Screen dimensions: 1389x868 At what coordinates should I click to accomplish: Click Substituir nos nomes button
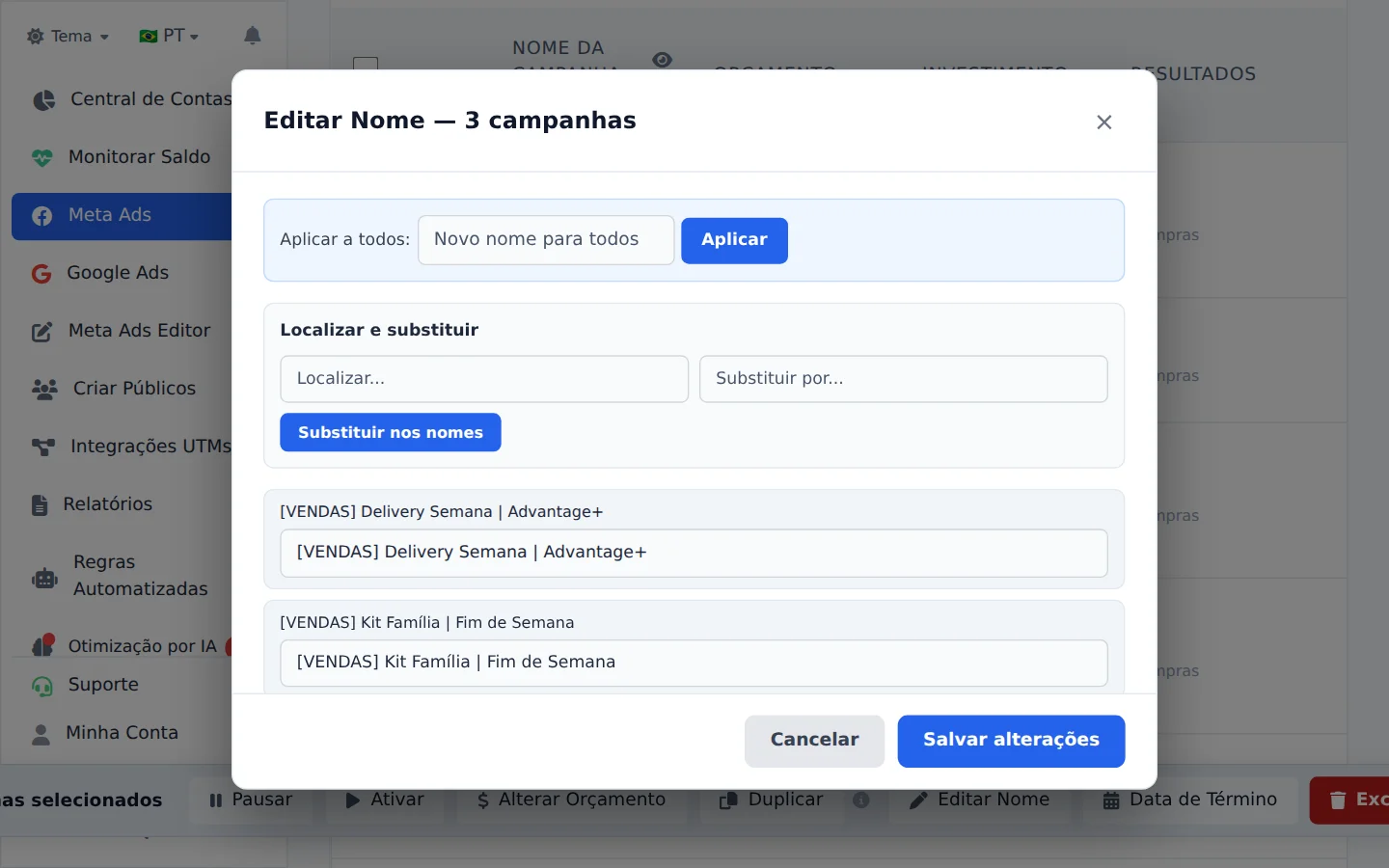391,433
